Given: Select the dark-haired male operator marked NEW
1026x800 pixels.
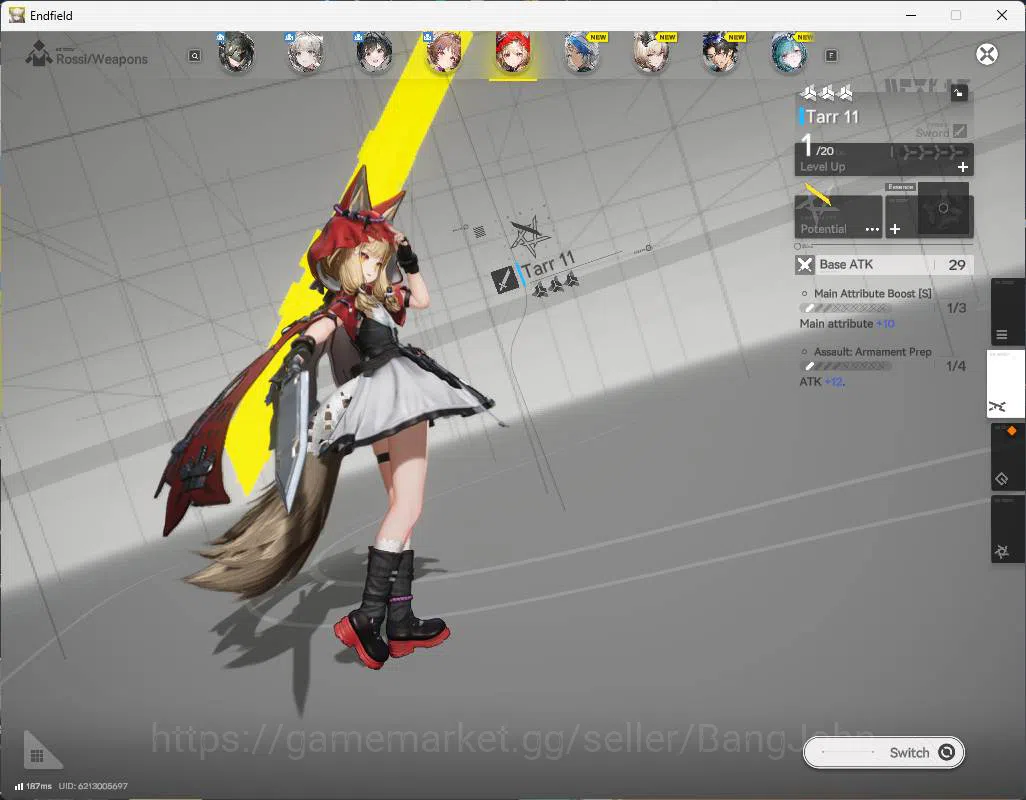Looking at the screenshot, I should click(x=720, y=52).
